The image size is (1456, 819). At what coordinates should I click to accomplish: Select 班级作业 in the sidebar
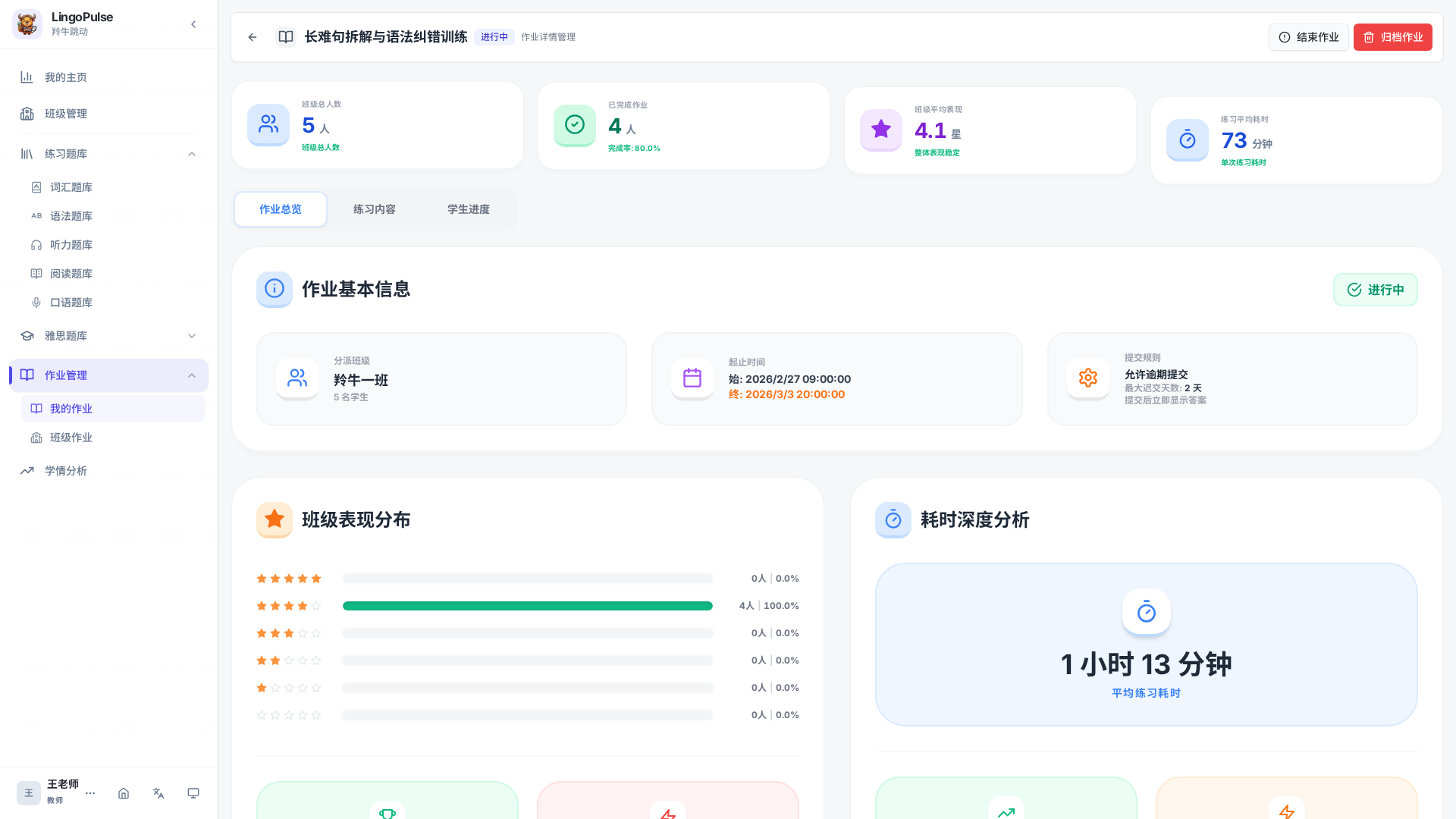(x=113, y=438)
